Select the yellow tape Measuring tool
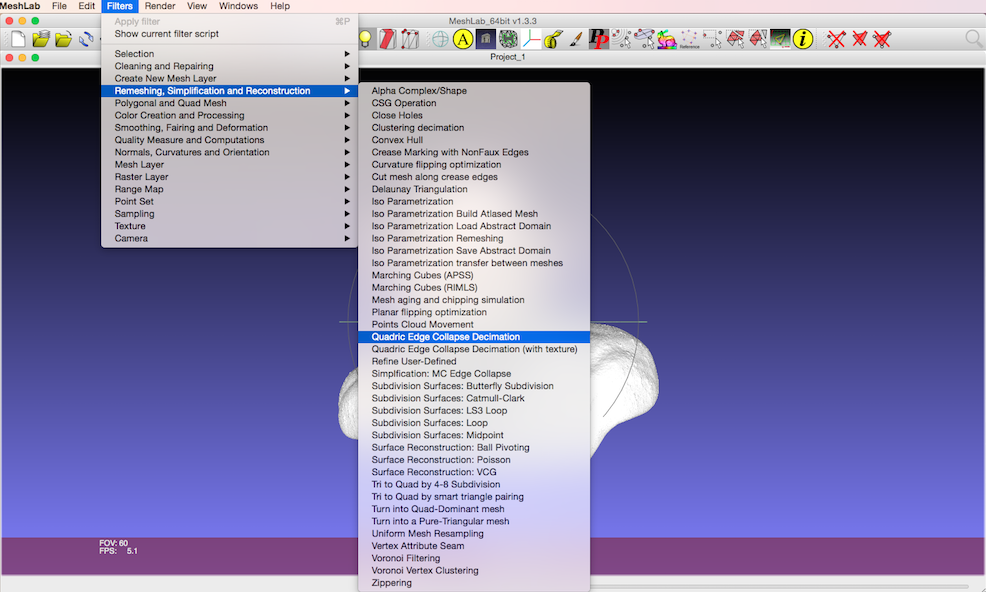The width and height of the screenshot is (986, 592). (553, 39)
